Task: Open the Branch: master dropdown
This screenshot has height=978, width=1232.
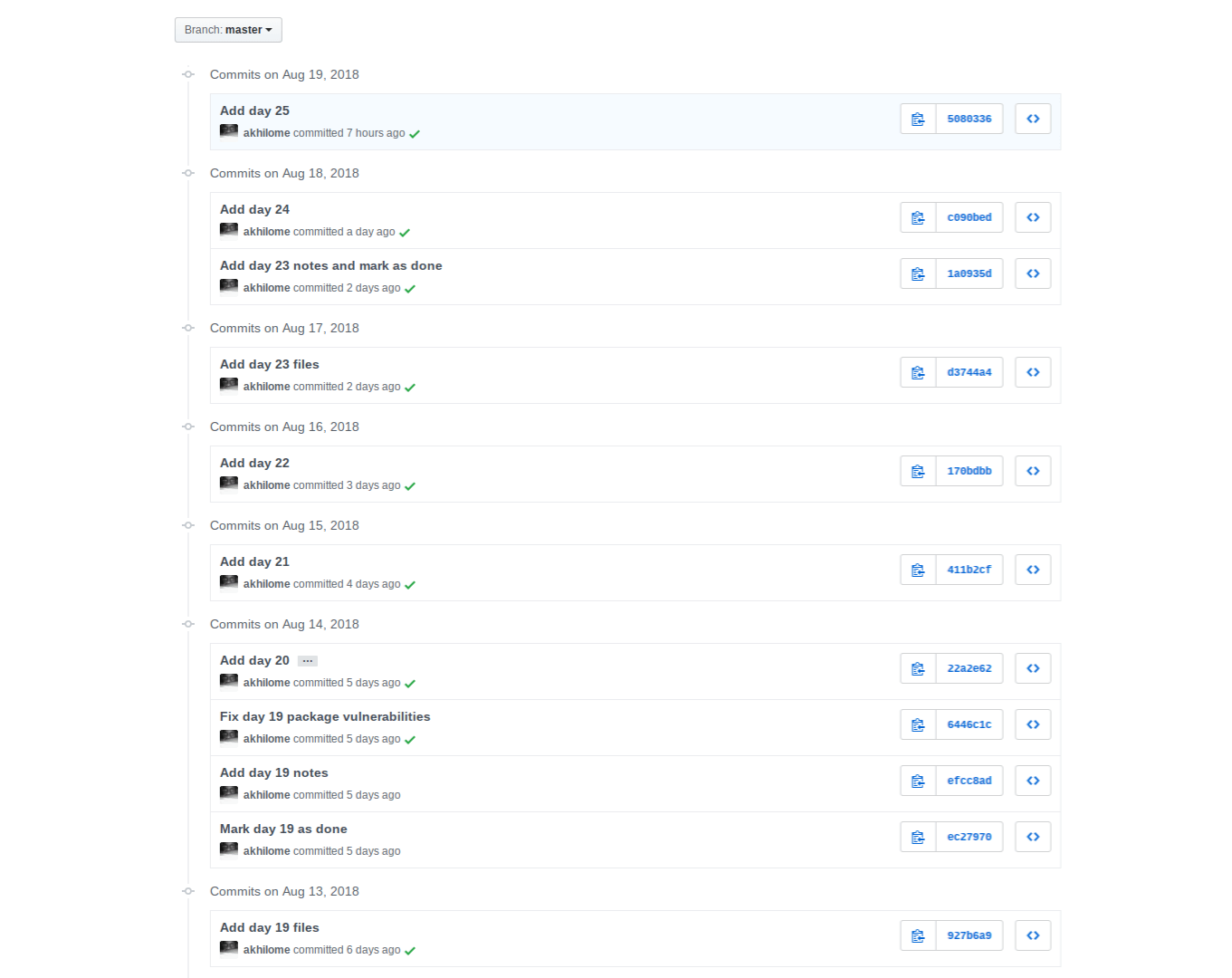Action: pos(228,30)
